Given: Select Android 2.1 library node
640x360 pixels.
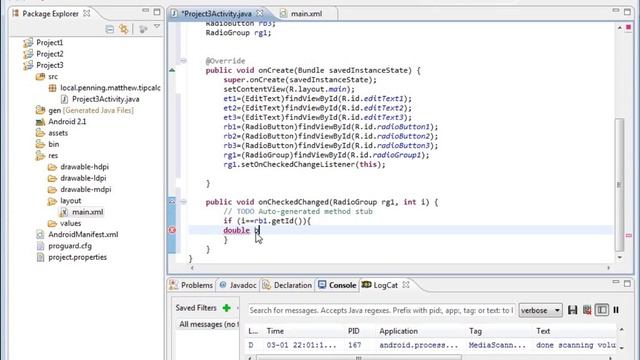Looking at the screenshot, I should 67,122.
